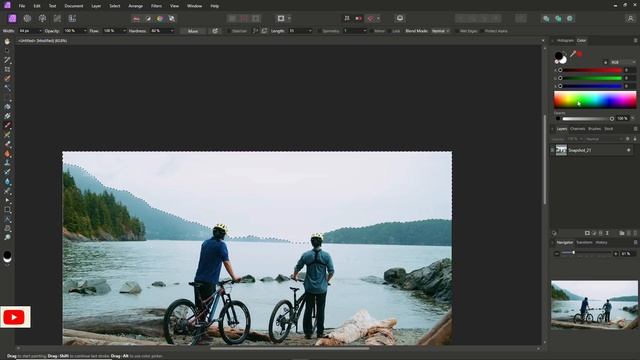
Task: Switch to the Photo persona icon
Action: click(x=12, y=18)
